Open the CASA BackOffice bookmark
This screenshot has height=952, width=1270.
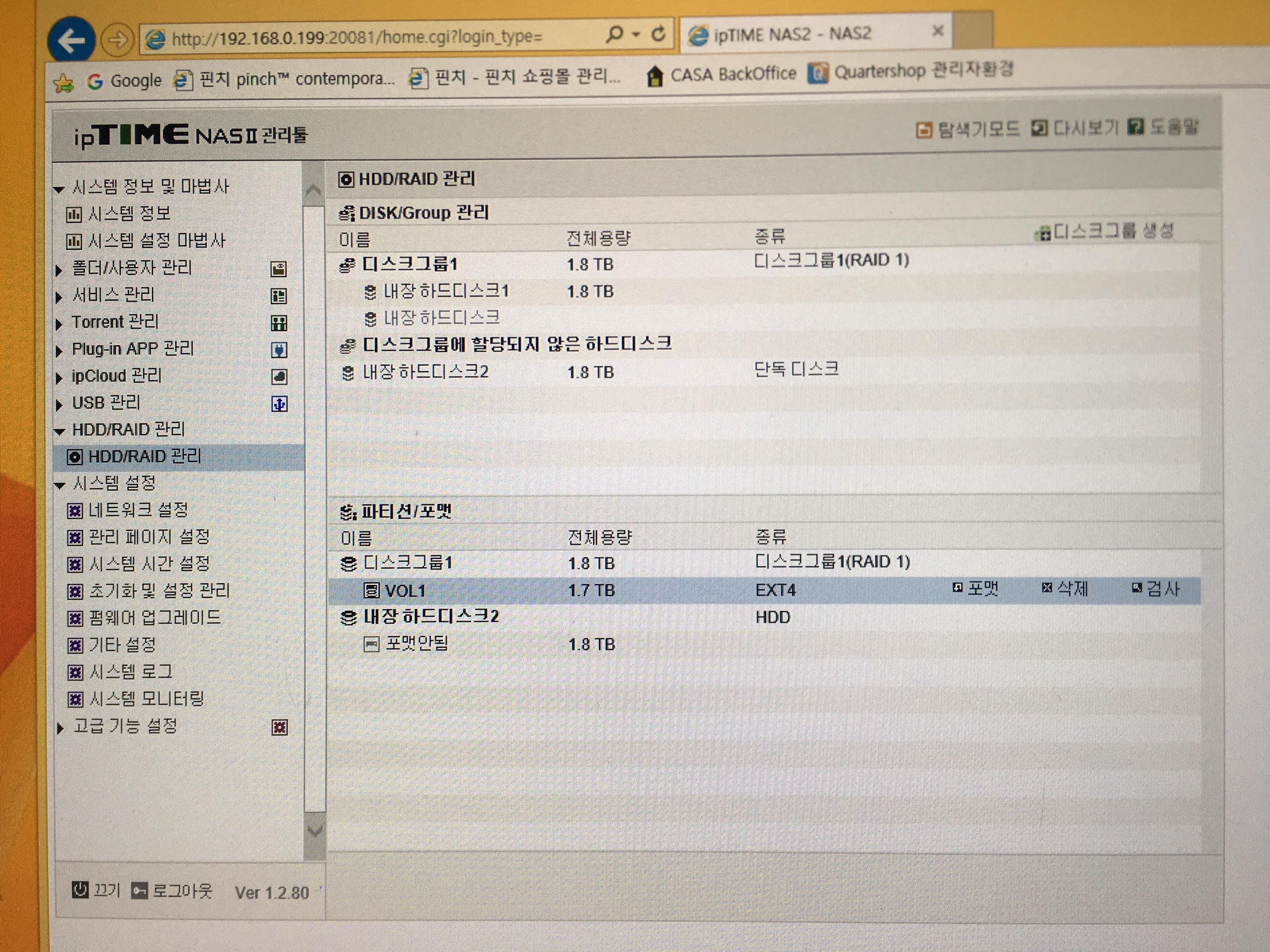(721, 75)
